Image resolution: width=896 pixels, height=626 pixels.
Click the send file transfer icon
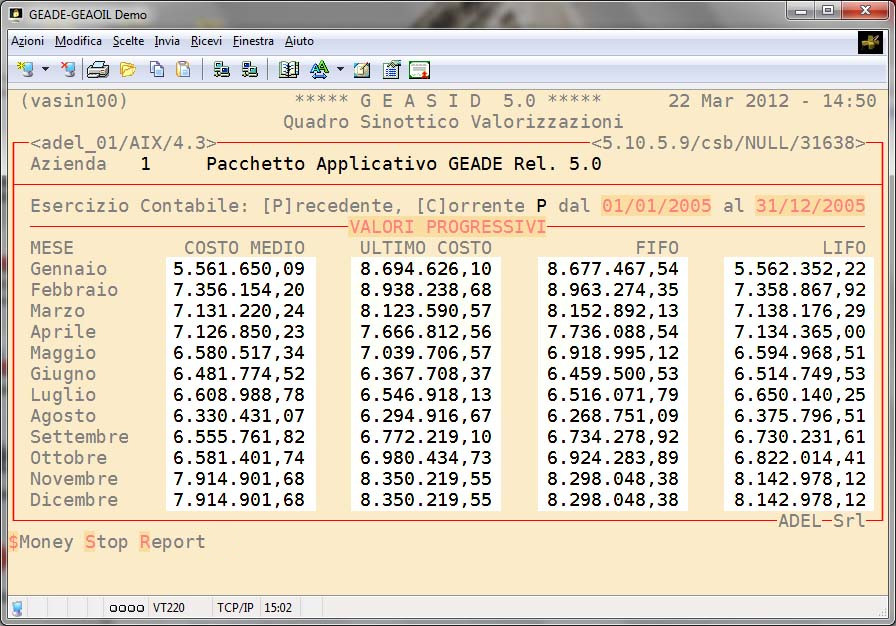click(x=222, y=69)
